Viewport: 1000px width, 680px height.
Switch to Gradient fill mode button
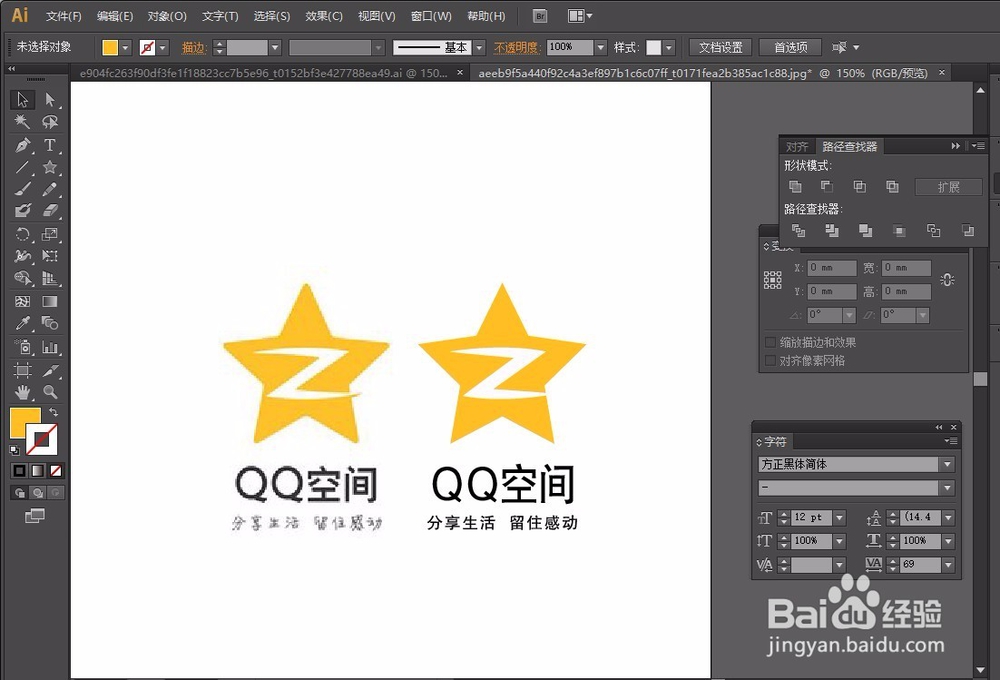(x=38, y=471)
